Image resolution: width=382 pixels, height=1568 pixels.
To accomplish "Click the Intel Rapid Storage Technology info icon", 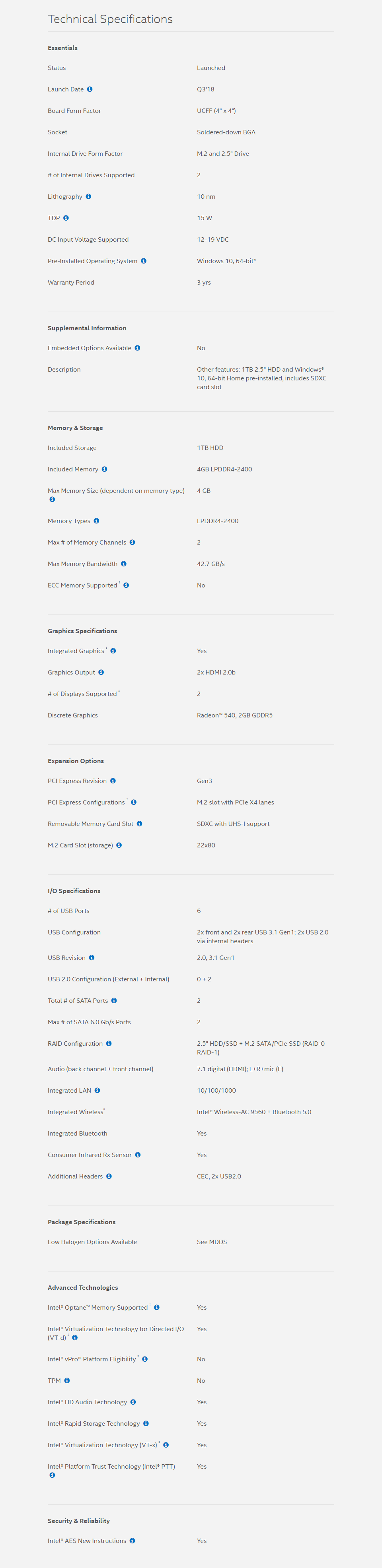I will coord(146,1423).
